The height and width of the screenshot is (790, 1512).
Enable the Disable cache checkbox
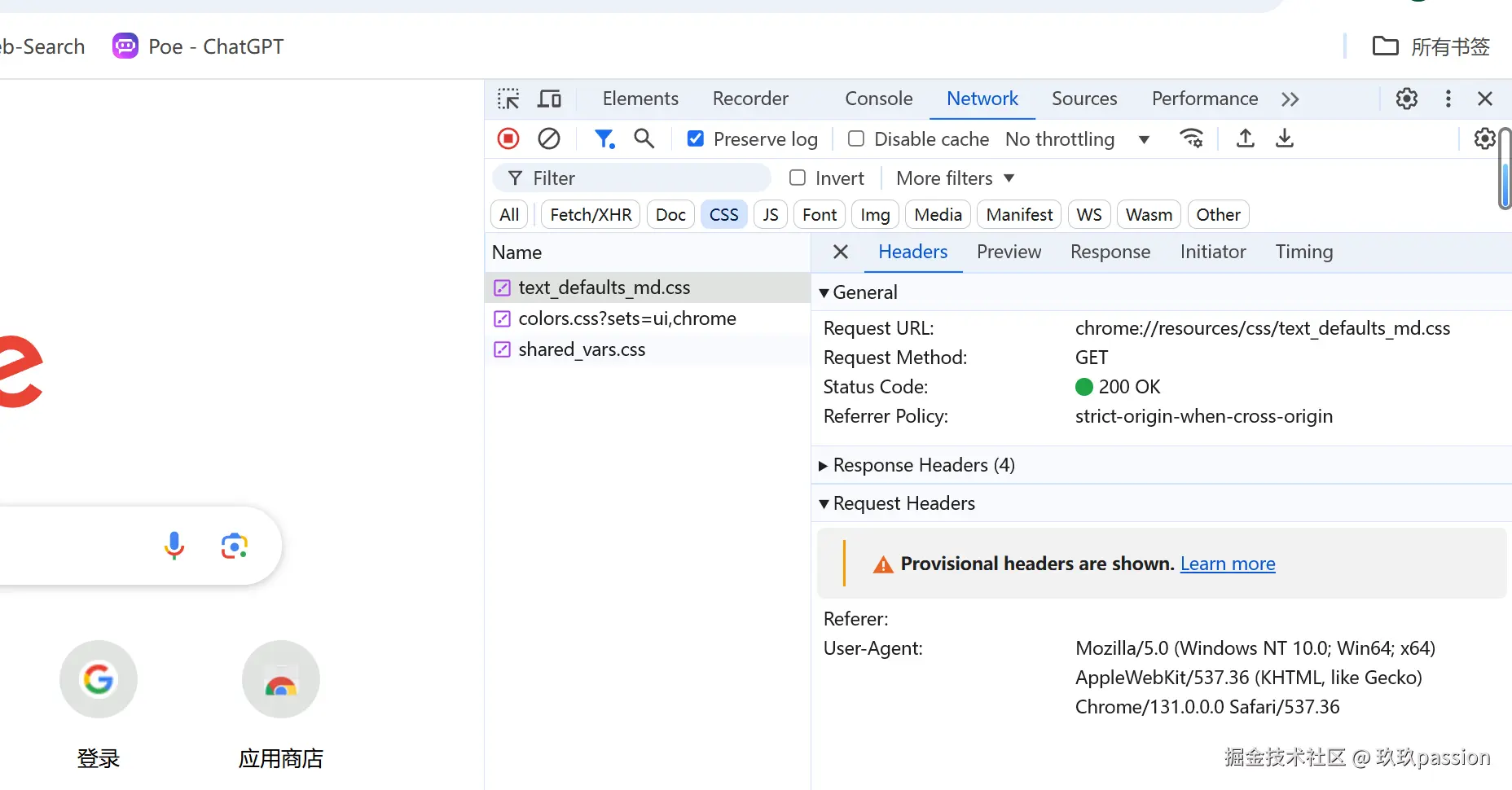point(856,139)
